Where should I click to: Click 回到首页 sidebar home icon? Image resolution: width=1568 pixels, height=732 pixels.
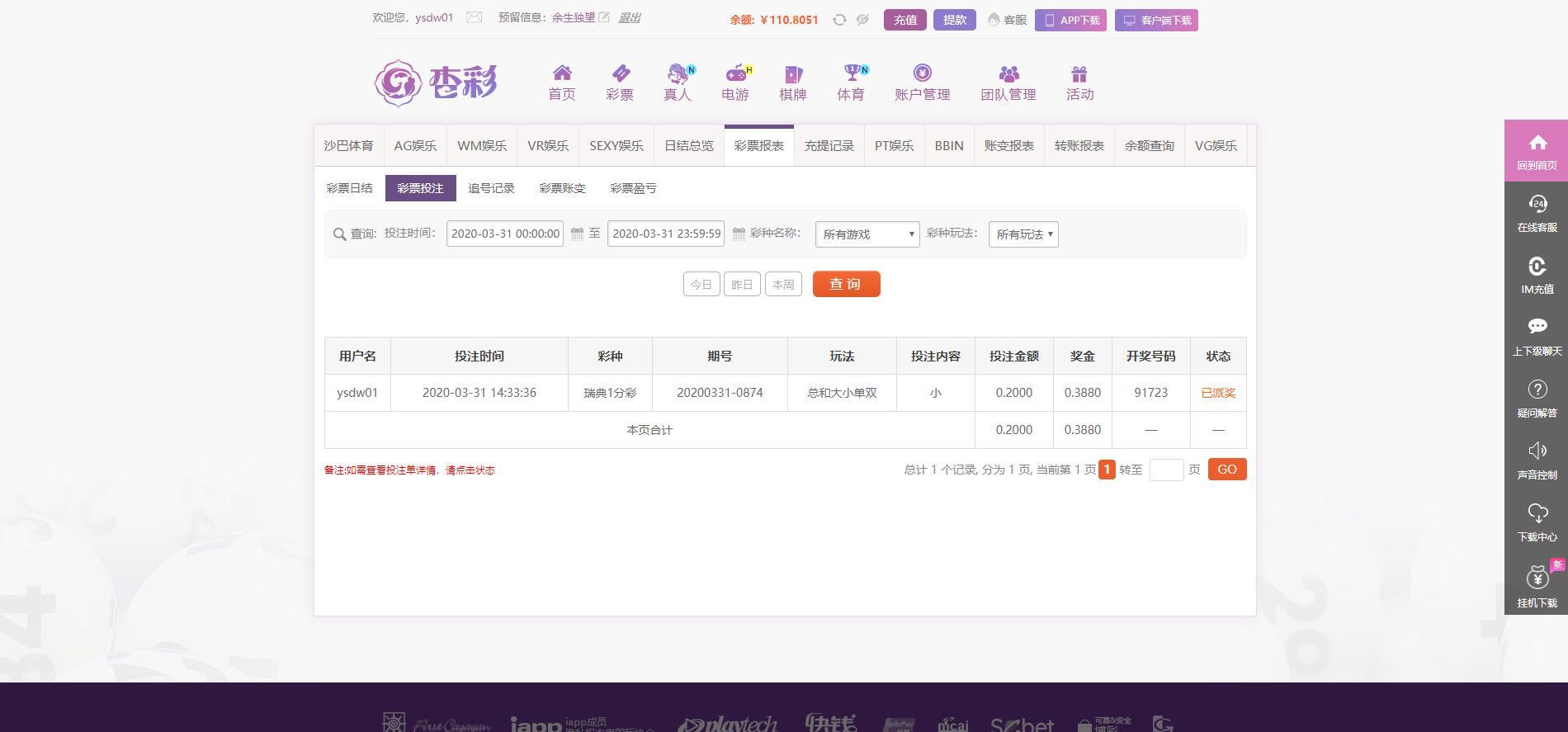coord(1537,151)
